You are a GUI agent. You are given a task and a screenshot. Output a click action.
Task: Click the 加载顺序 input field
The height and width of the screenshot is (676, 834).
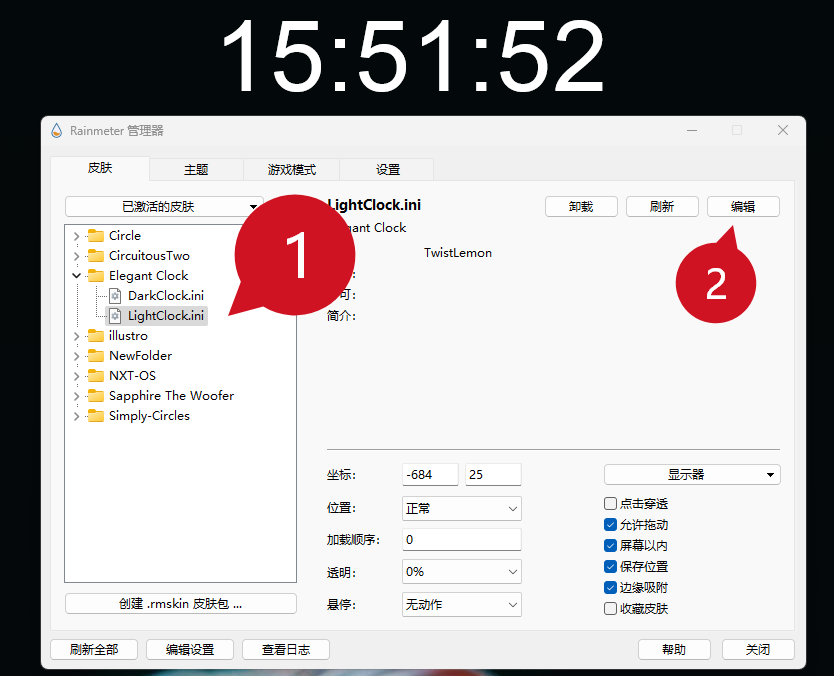[x=462, y=539]
